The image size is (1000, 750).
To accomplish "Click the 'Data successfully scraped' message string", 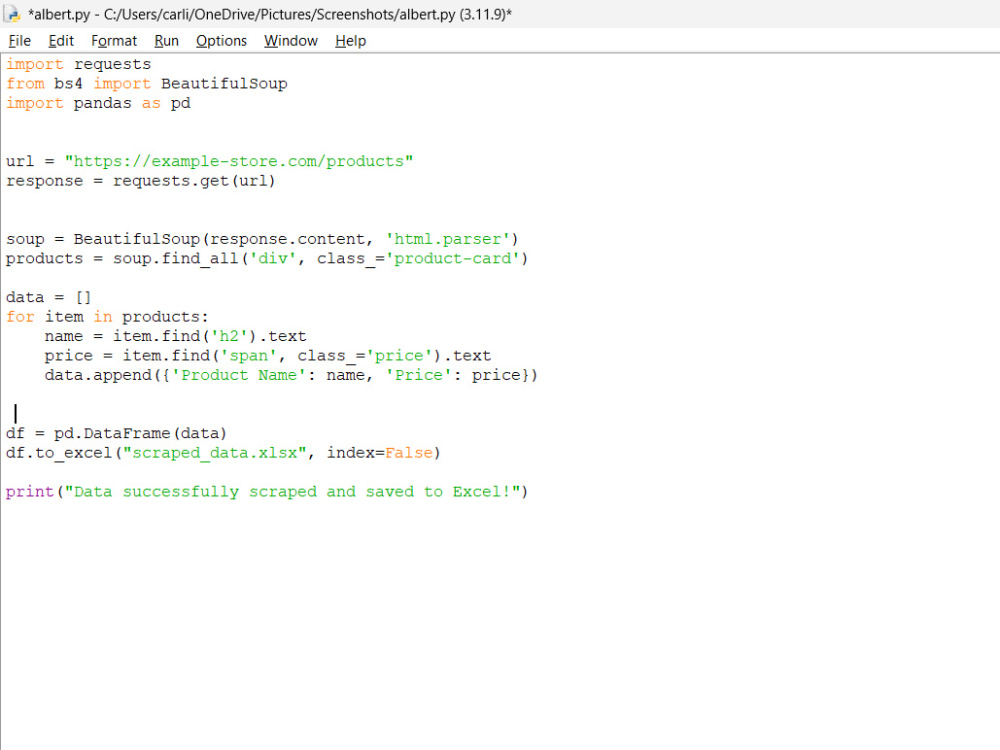I will [x=292, y=492].
